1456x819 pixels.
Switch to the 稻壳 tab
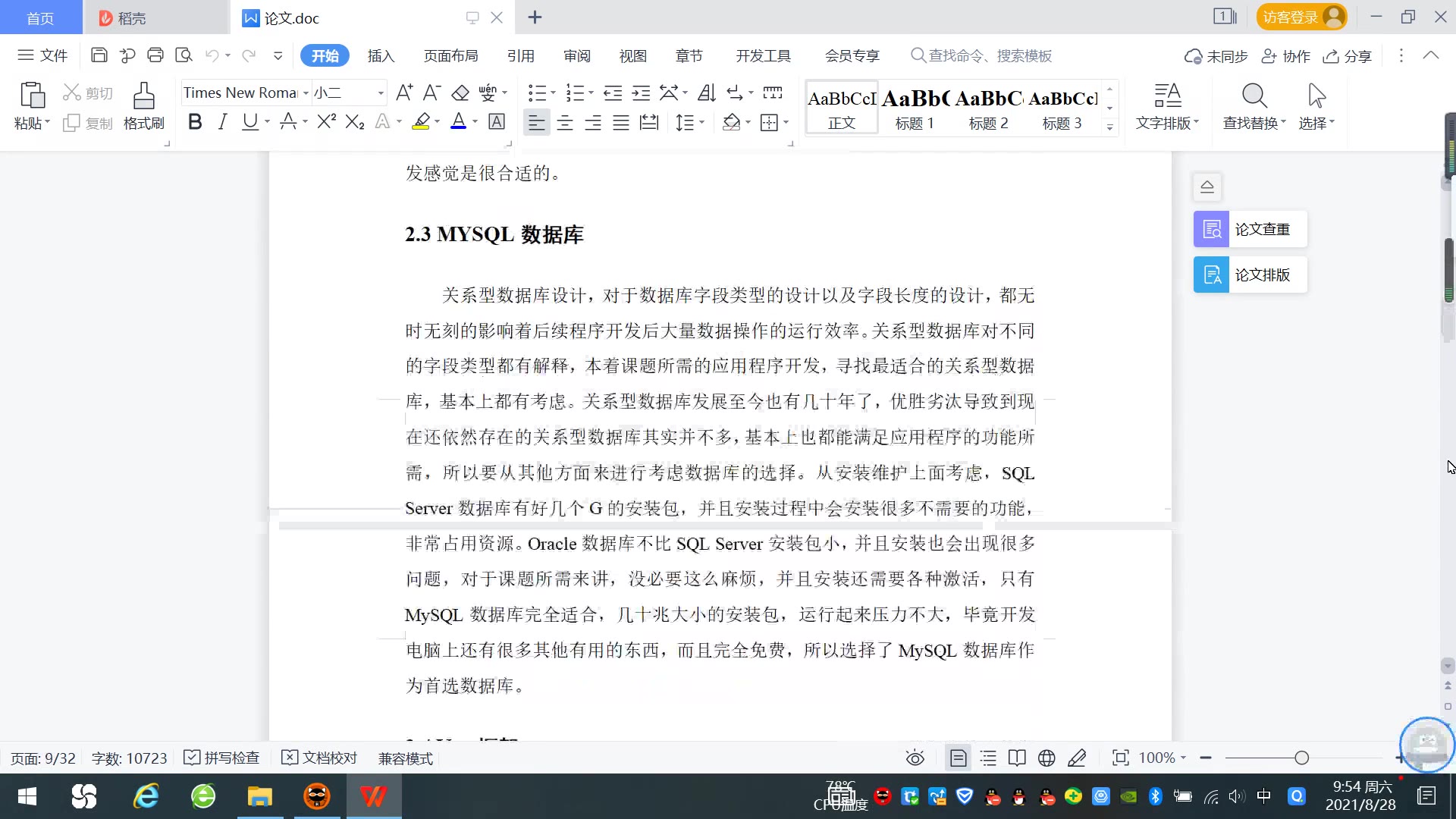tap(155, 17)
